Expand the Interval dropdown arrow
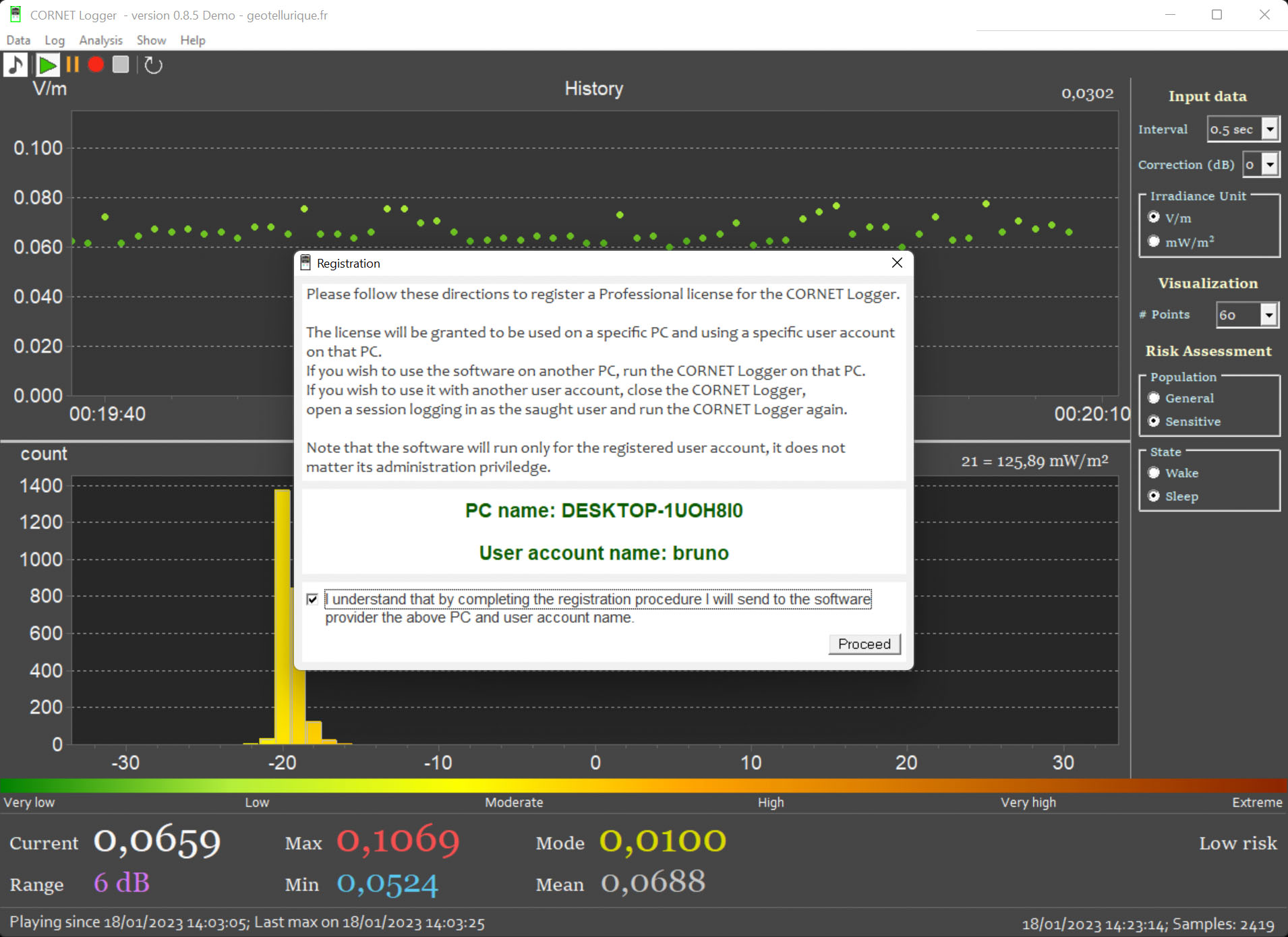The image size is (1288, 937). click(1270, 129)
